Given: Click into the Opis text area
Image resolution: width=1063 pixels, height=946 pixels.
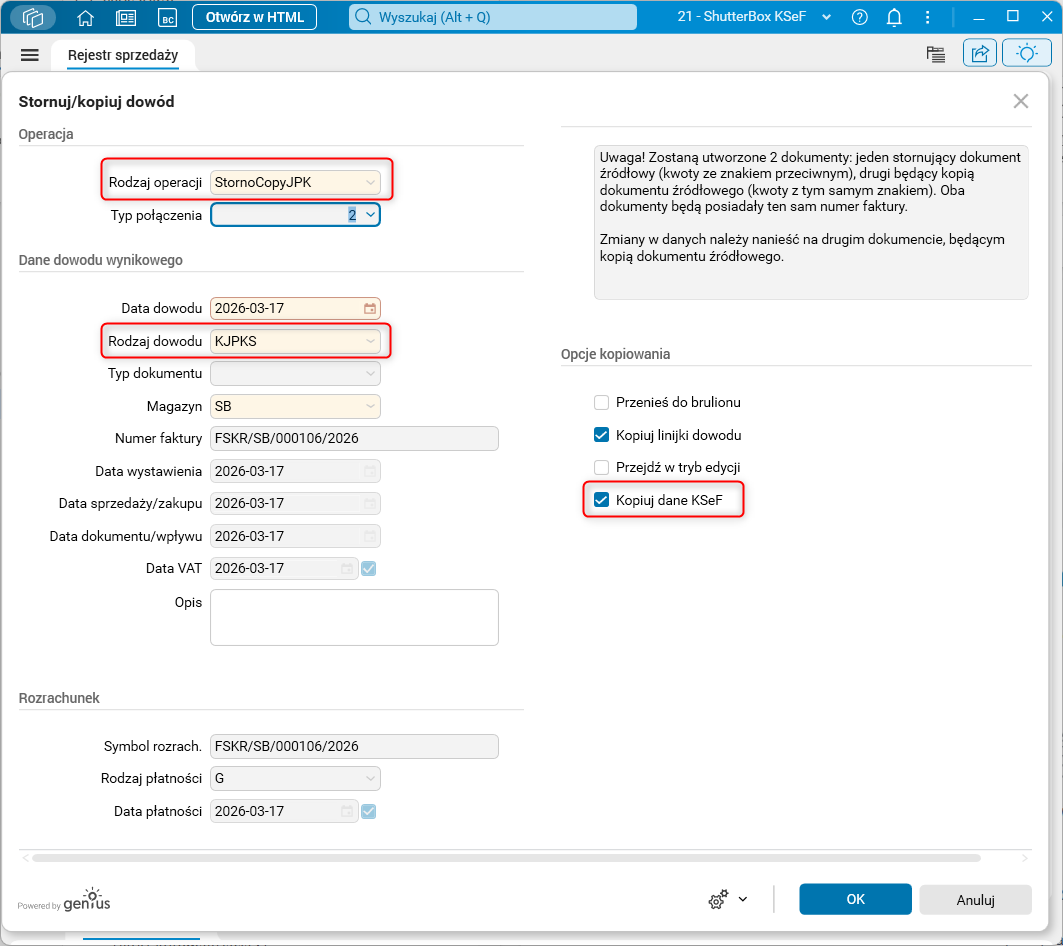Looking at the screenshot, I should tap(354, 617).
